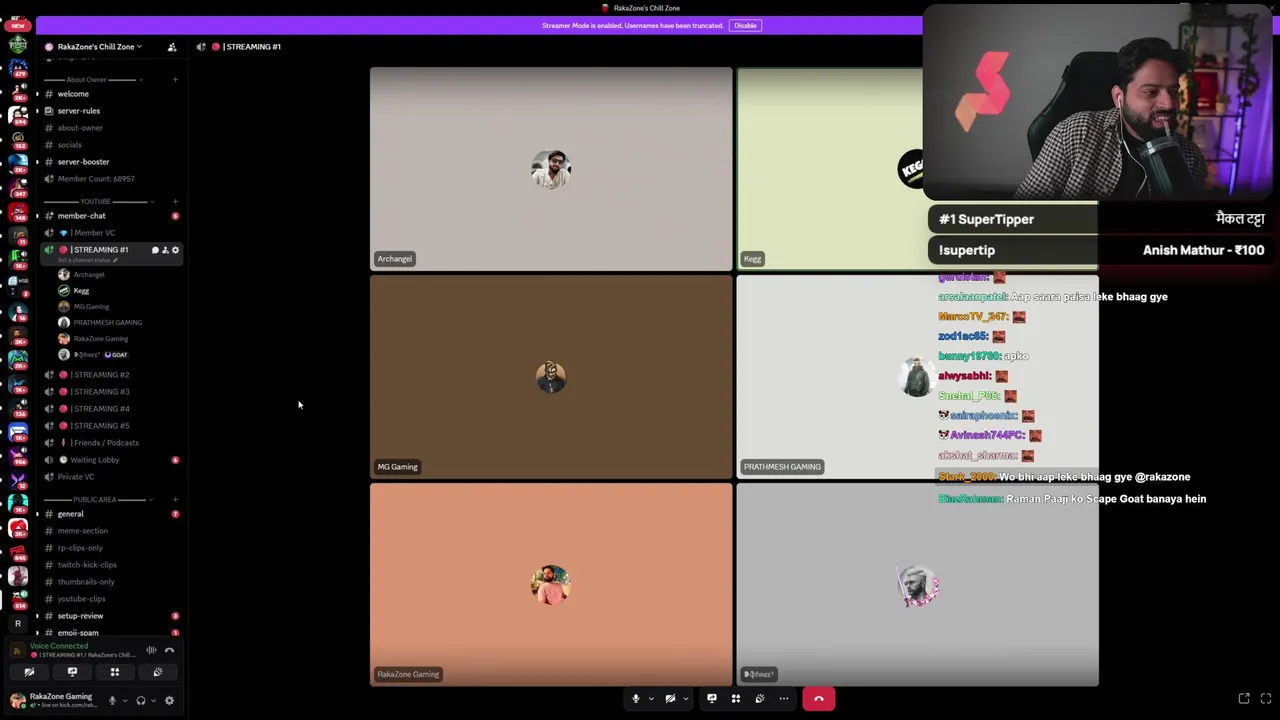Viewport: 1280px width, 720px height.
Task: Mute microphone in user panel
Action: [x=112, y=701]
